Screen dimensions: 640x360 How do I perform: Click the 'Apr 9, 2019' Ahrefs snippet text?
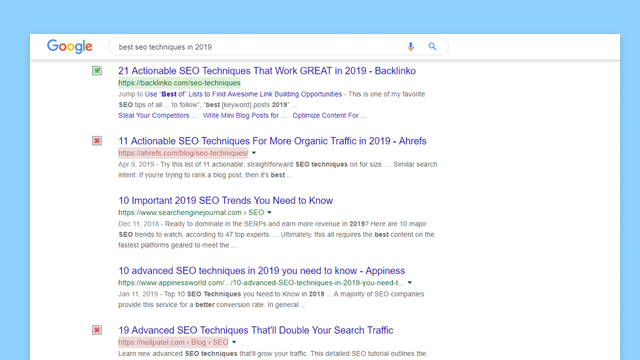(278, 169)
